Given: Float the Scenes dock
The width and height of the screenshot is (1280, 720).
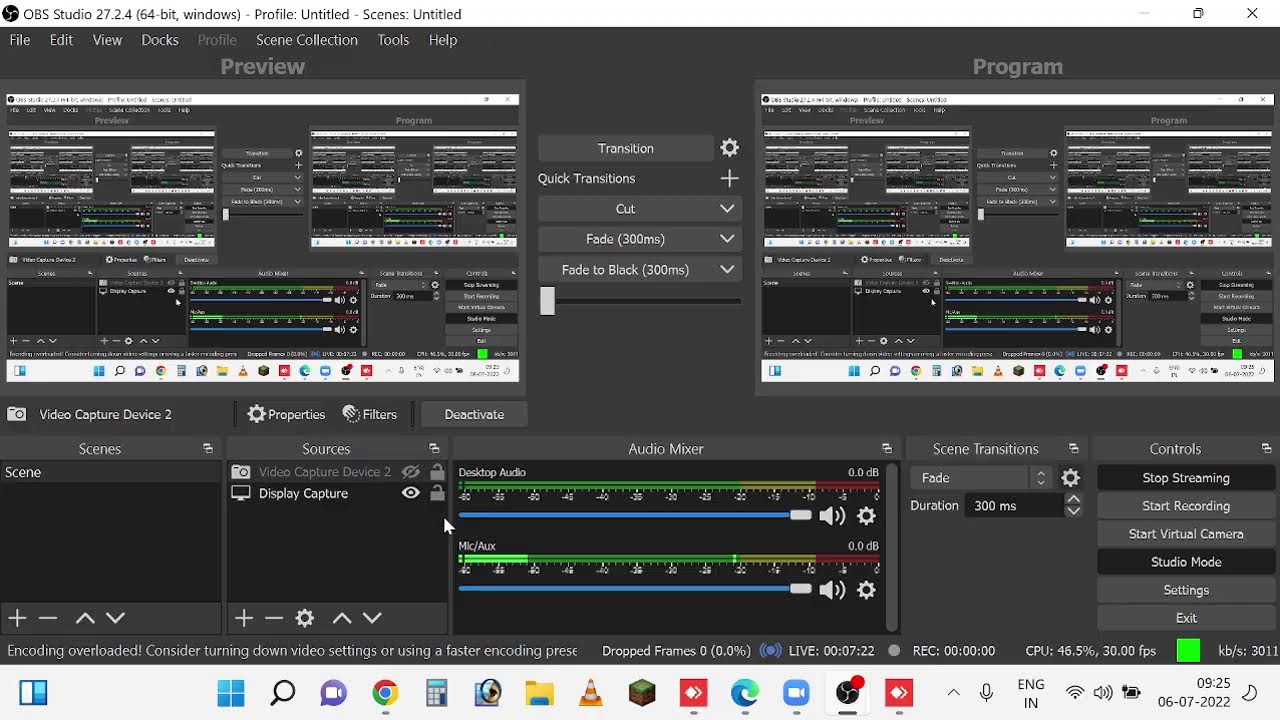Looking at the screenshot, I should (208, 449).
